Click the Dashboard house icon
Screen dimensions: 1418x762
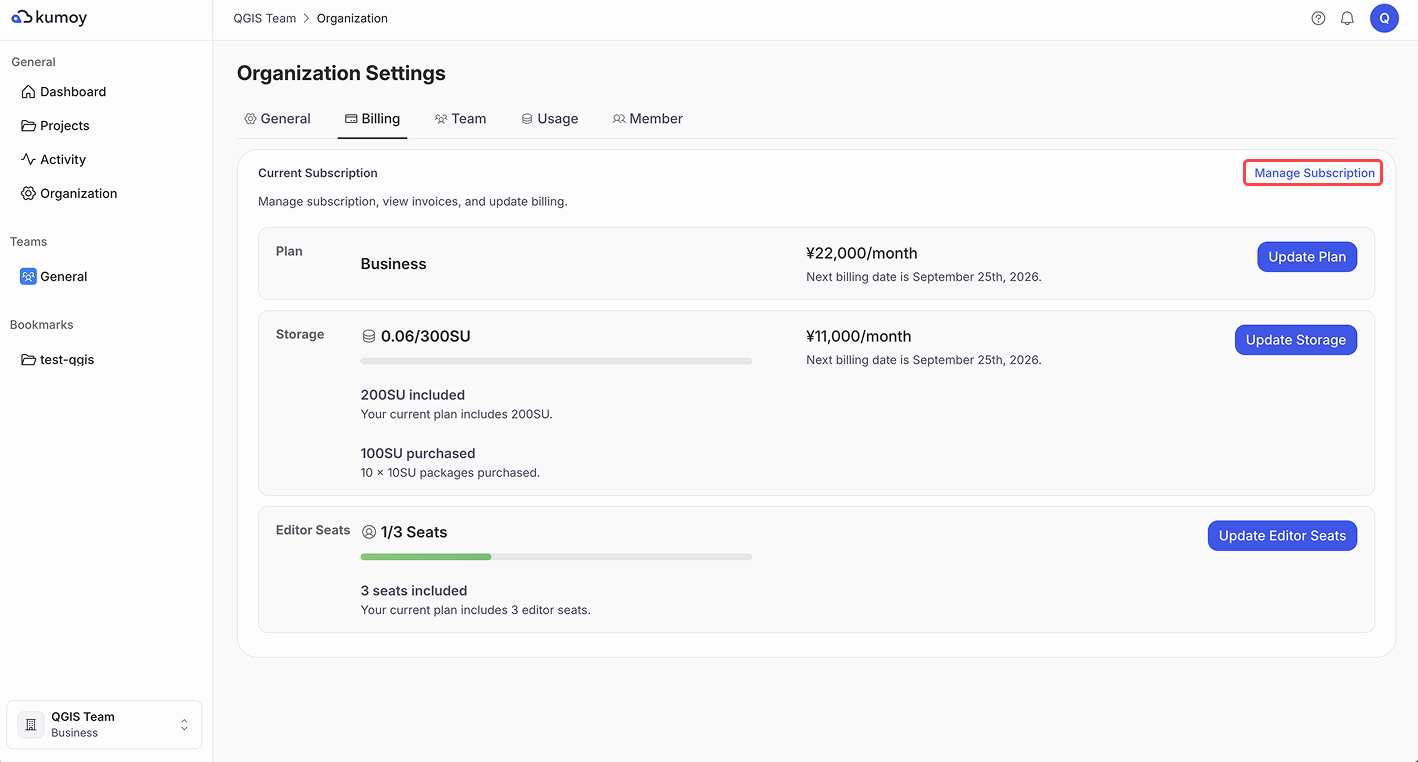pos(28,92)
